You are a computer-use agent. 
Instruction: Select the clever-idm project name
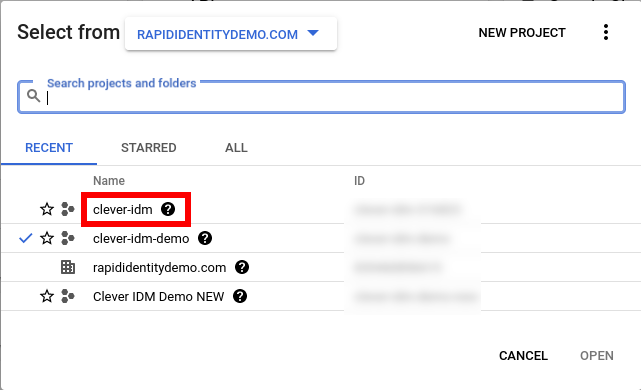123,209
